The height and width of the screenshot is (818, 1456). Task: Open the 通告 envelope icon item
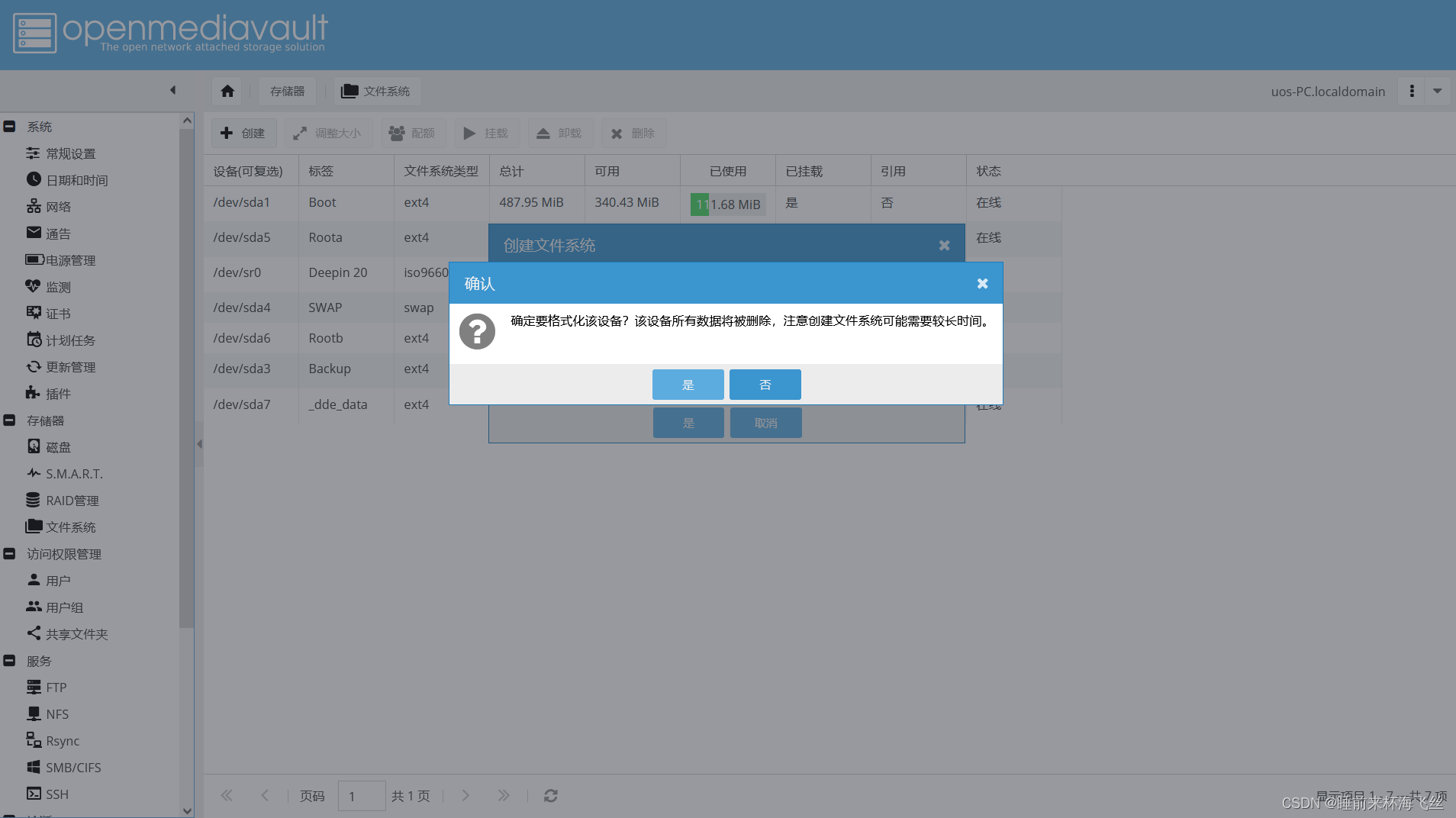pyautogui.click(x=49, y=233)
